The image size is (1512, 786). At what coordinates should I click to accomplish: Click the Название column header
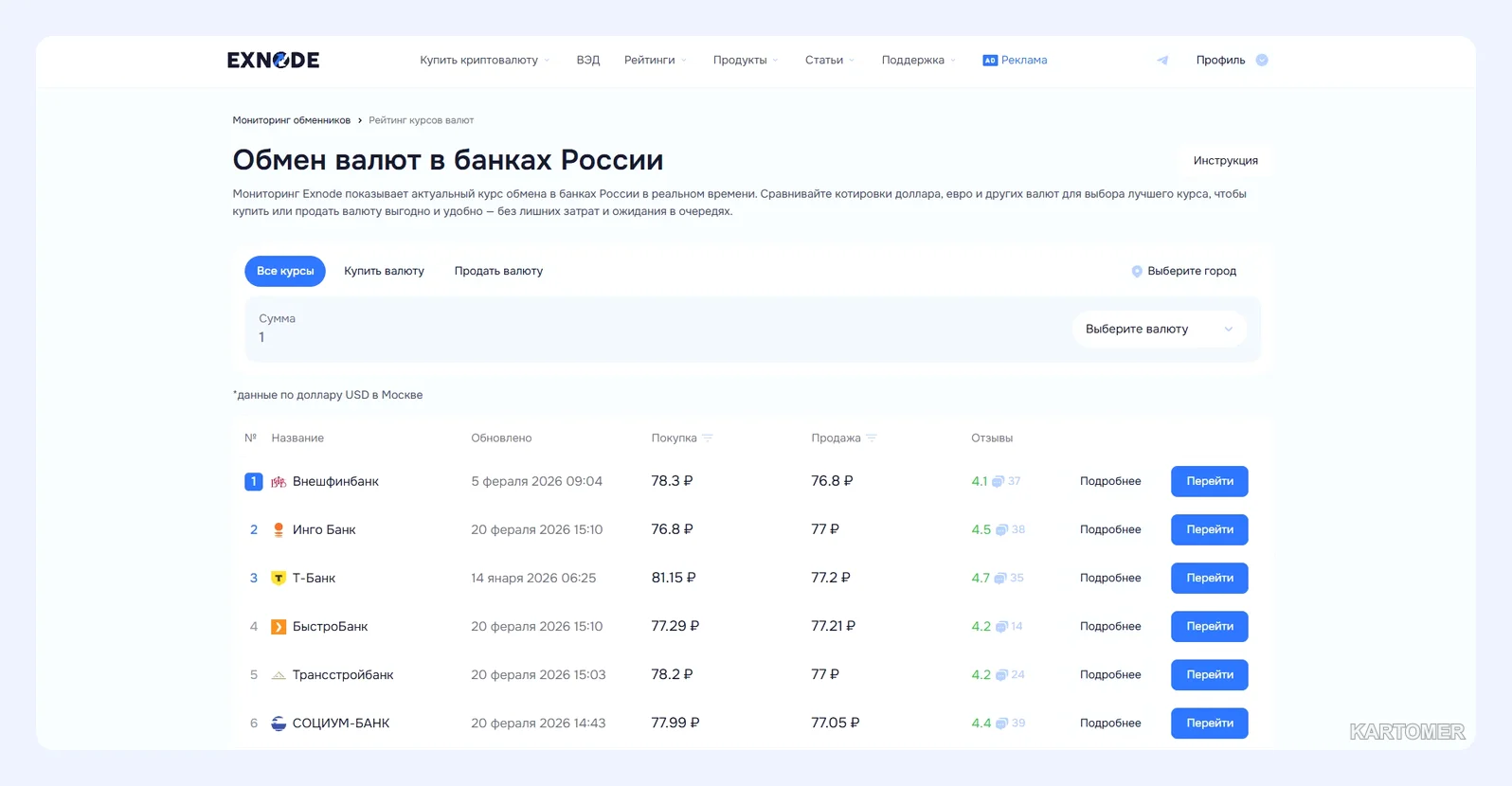(297, 438)
